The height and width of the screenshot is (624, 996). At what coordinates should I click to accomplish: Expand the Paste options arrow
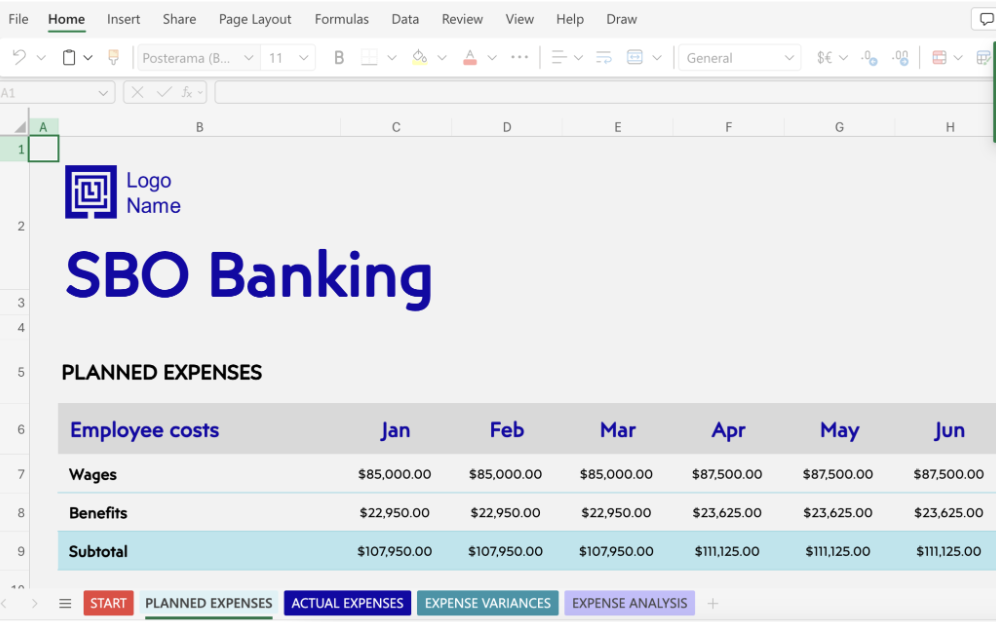[88, 58]
